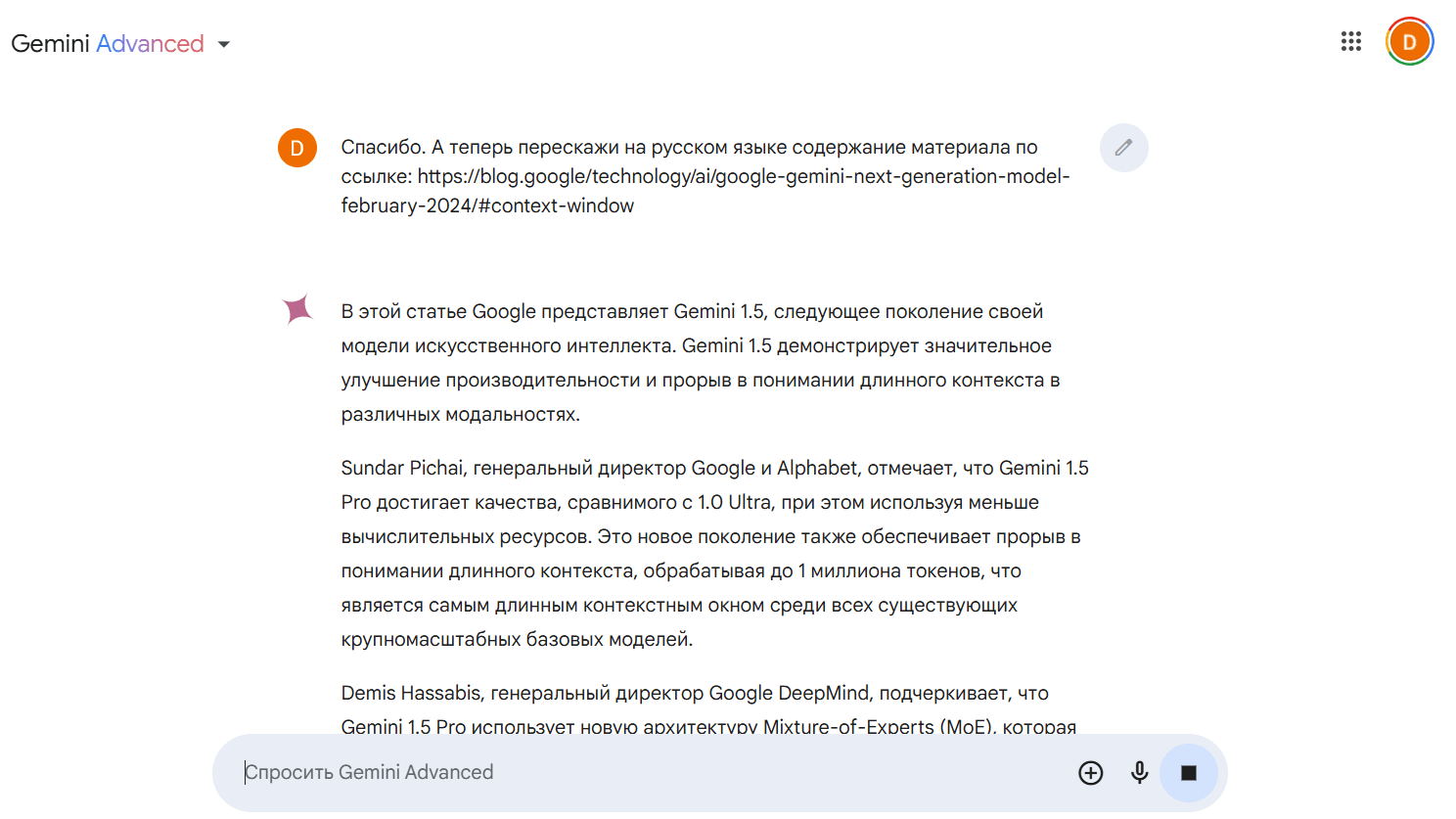Click the word Gemini in the header

pyautogui.click(x=50, y=44)
